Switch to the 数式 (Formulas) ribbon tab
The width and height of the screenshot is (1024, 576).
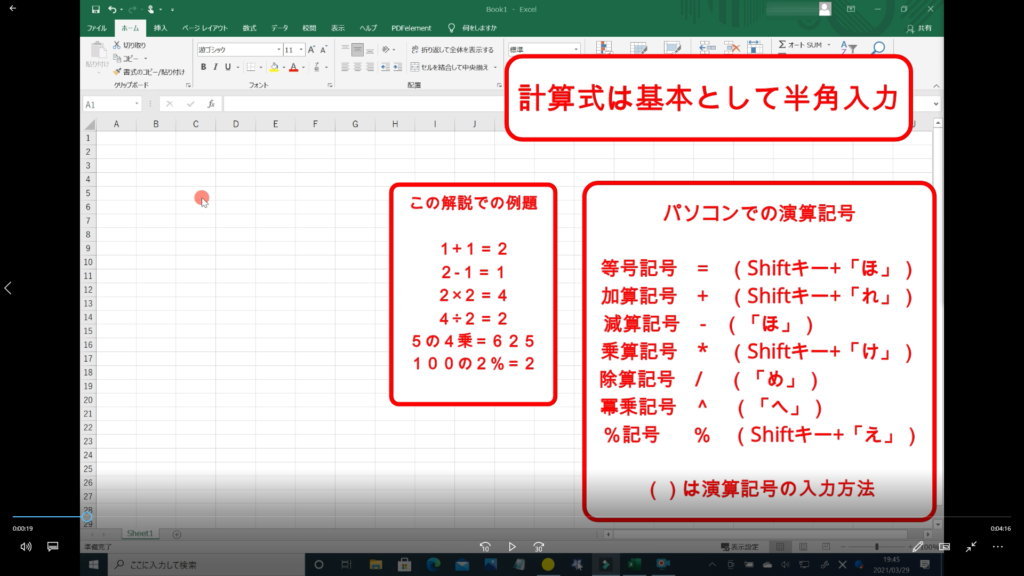coord(249,28)
